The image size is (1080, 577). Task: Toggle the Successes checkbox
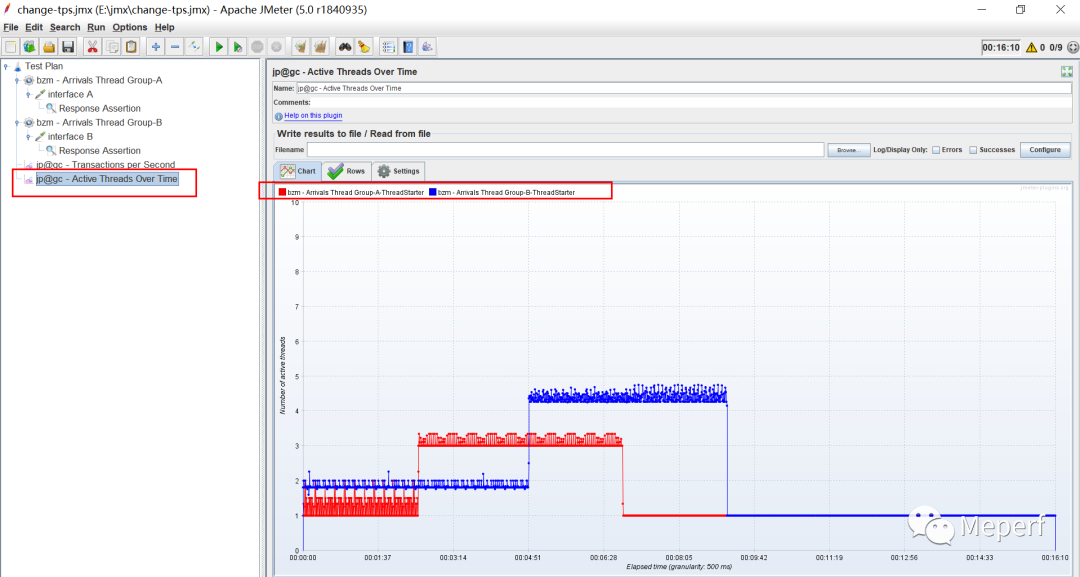pyautogui.click(x=973, y=150)
